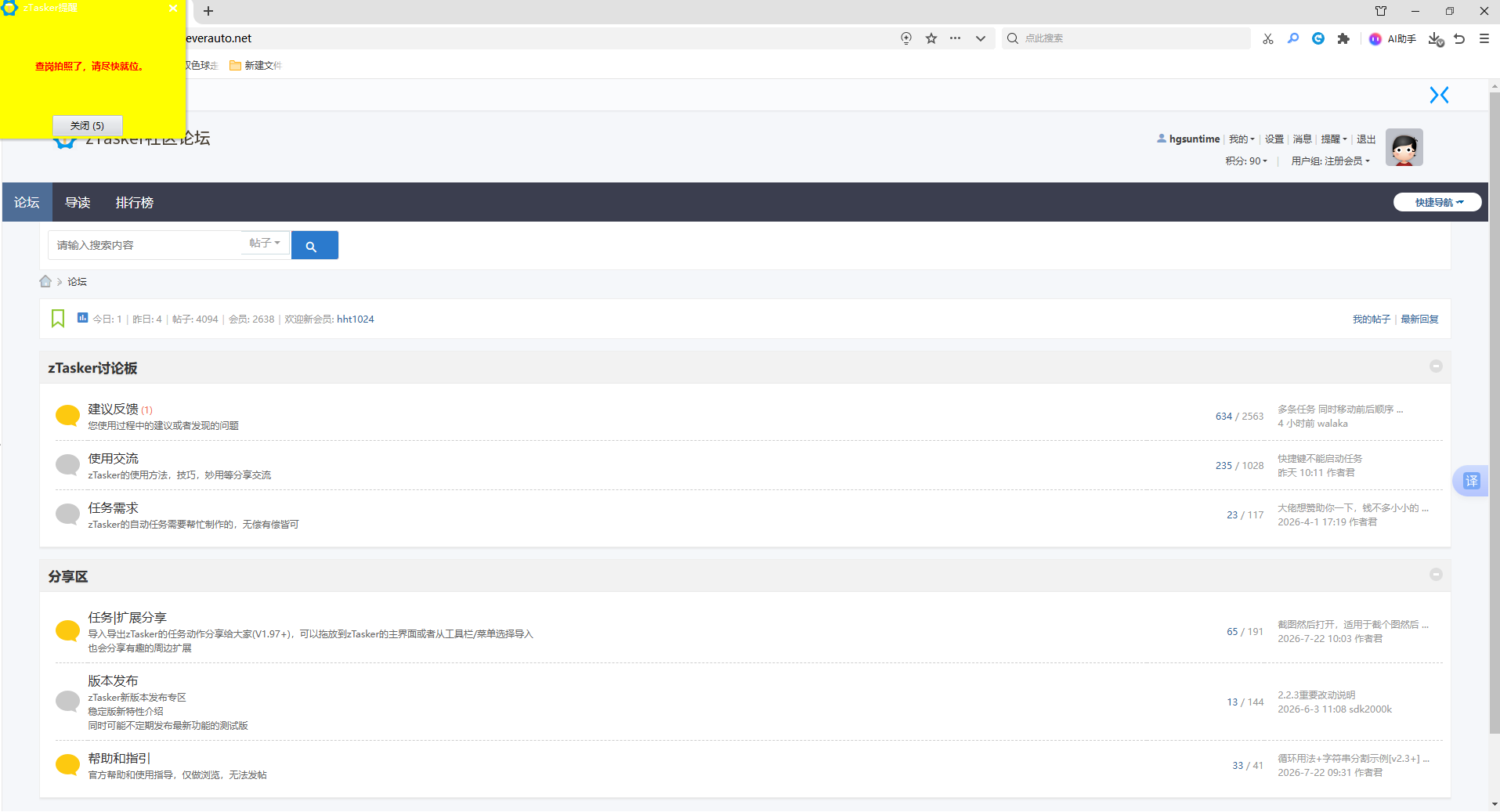The height and width of the screenshot is (812, 1500).
Task: Open the 快捷导航 dropdown
Action: click(1437, 202)
